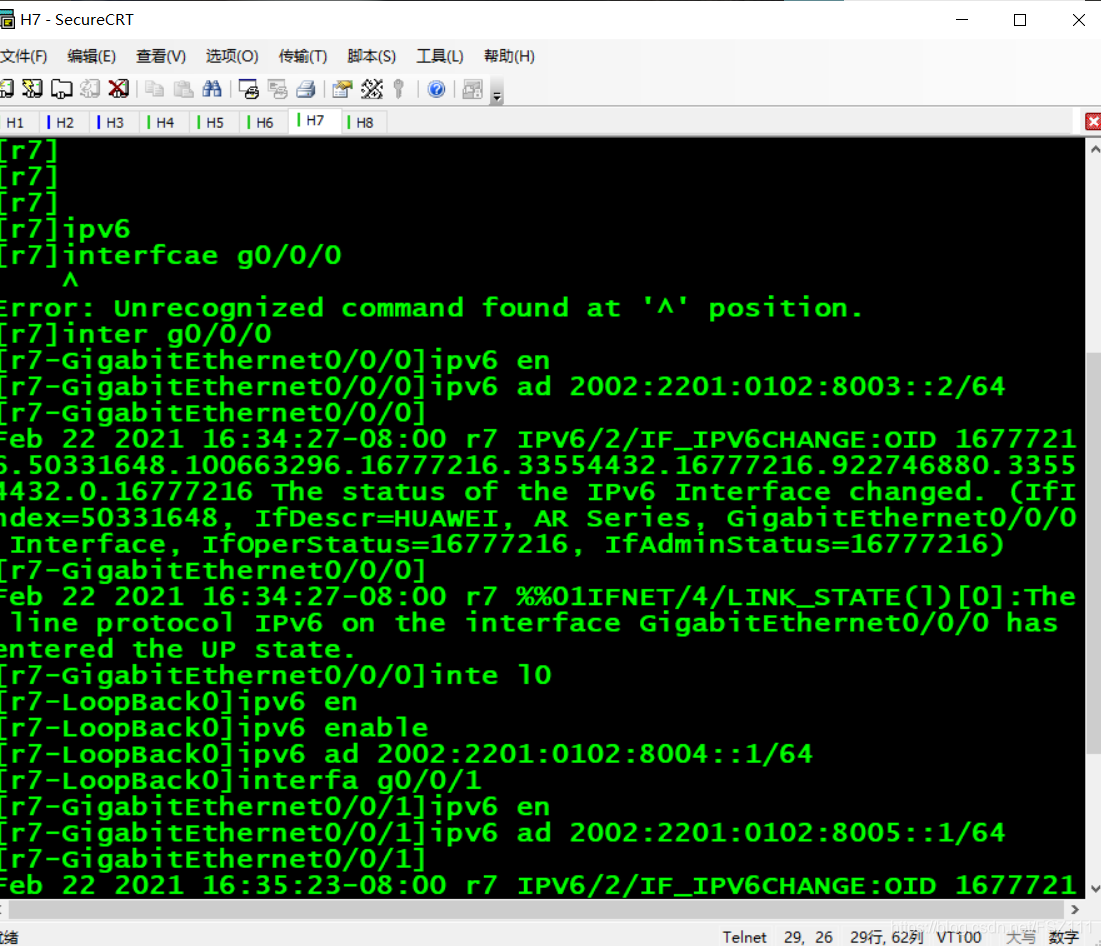
Task: Click the terminal's vertical scrollbar thumb
Action: coord(1094,551)
